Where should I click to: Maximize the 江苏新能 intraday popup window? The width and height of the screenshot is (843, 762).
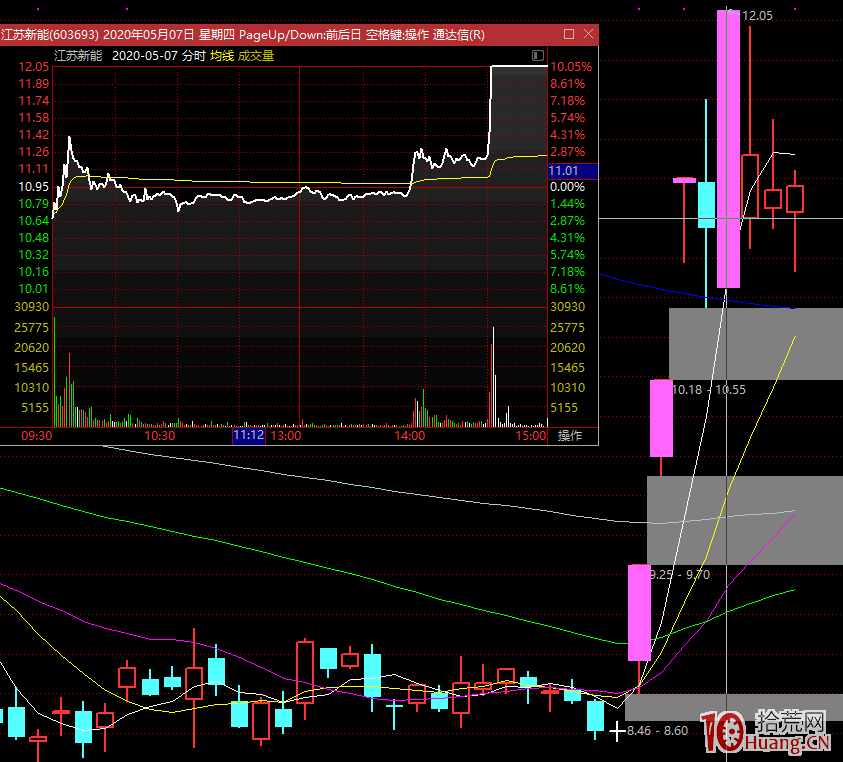(567, 35)
